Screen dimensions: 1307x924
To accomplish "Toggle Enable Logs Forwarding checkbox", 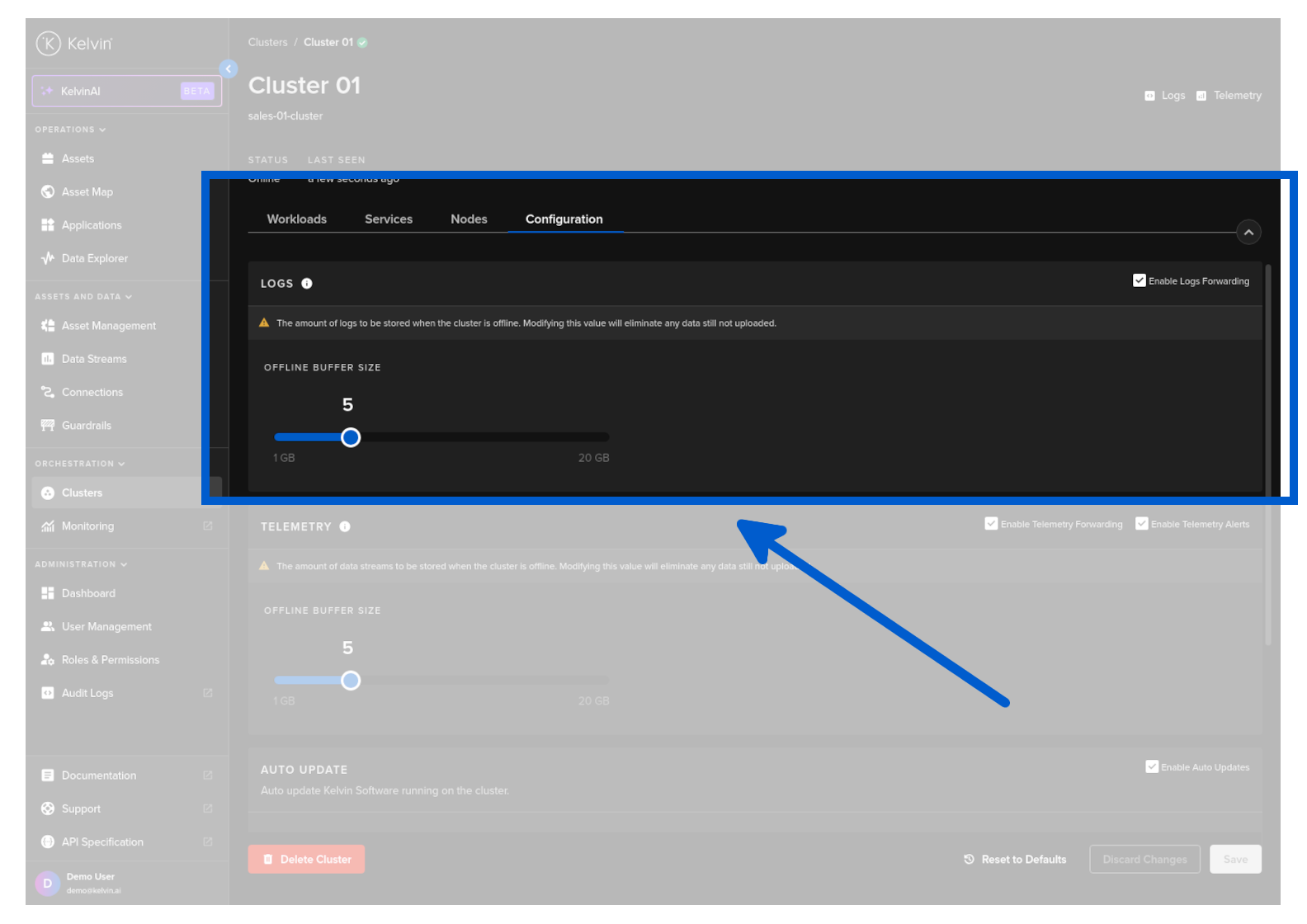I will click(x=1139, y=281).
